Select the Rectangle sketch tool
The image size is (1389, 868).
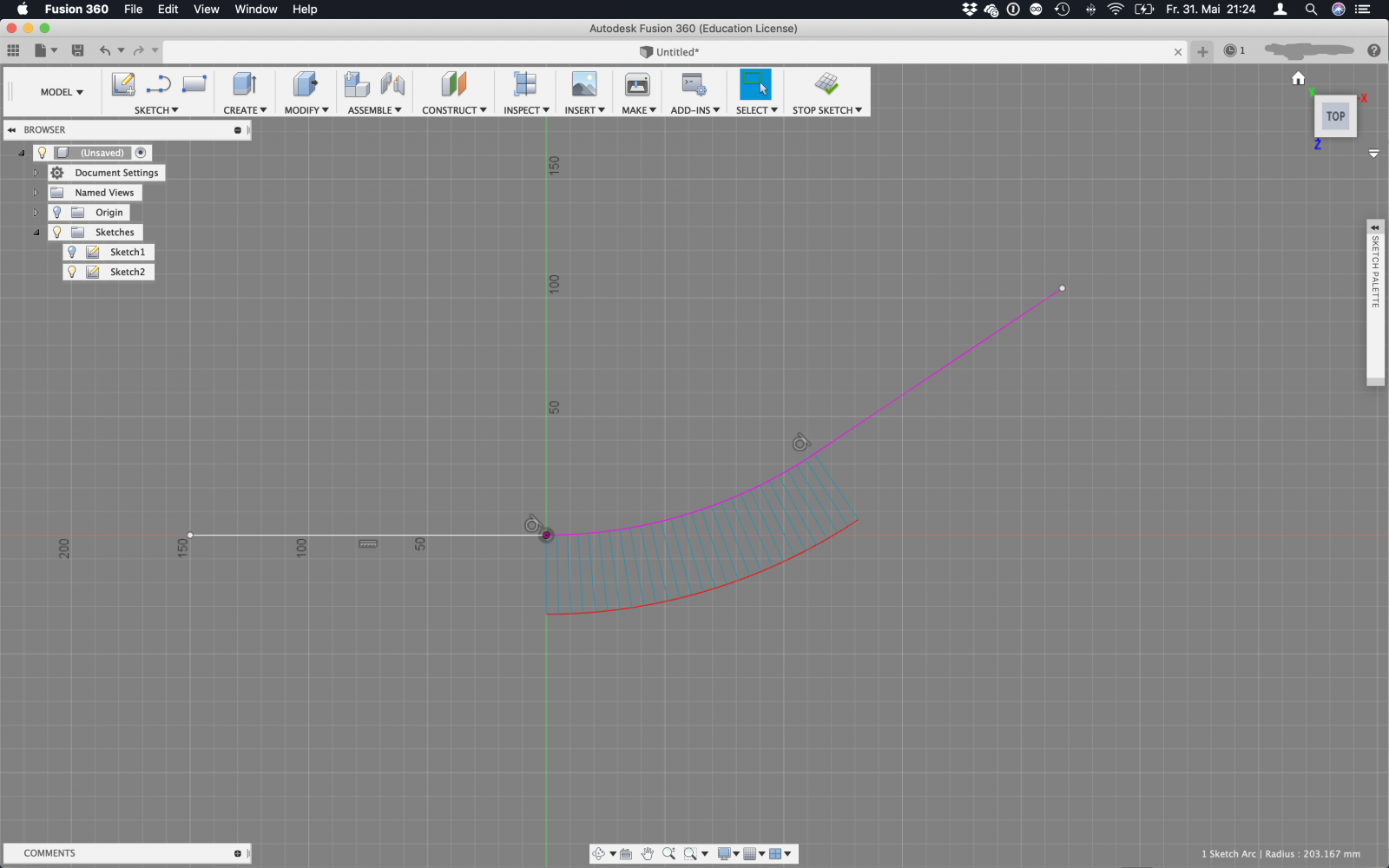(x=194, y=84)
